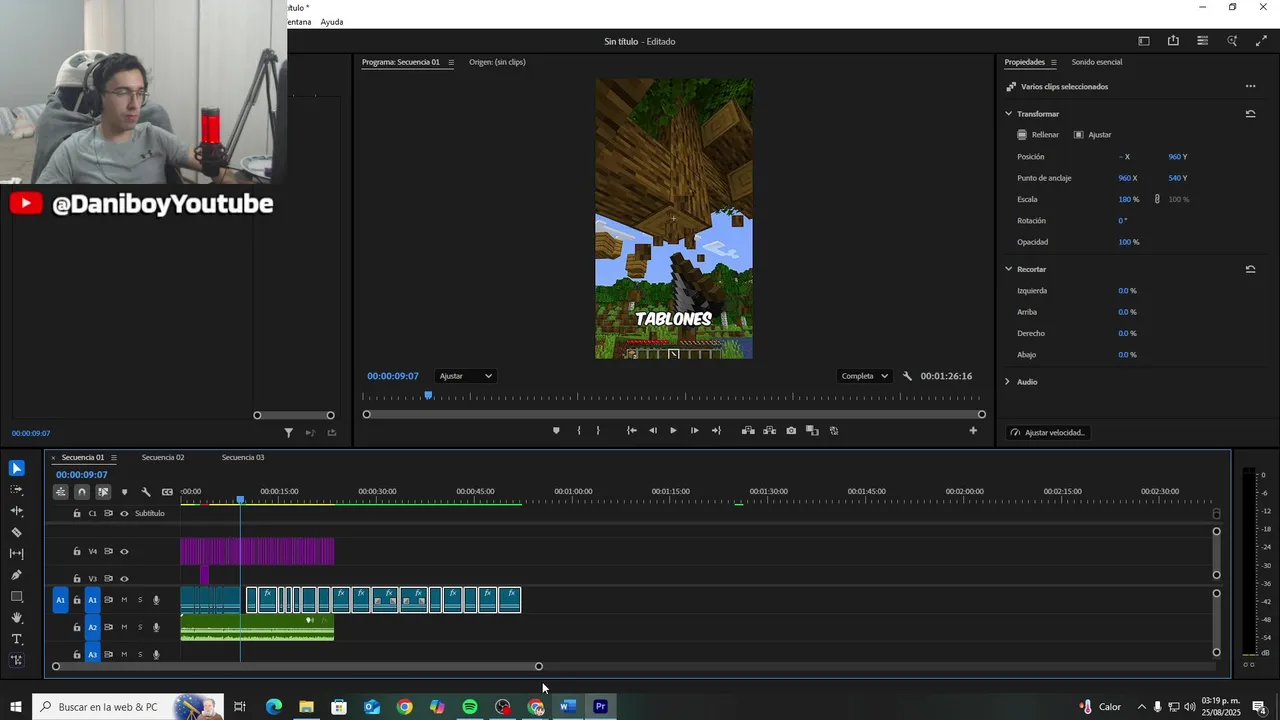Open the Ayuda menu
The image size is (1280, 720).
pos(332,22)
